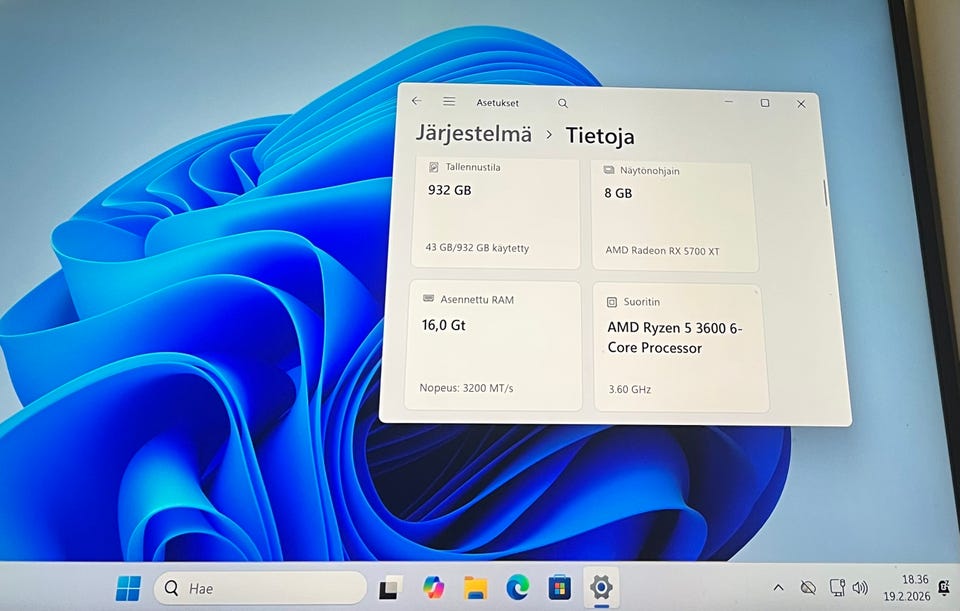
Task: Select the Suoritin AMD Ryzen card
Action: [680, 347]
